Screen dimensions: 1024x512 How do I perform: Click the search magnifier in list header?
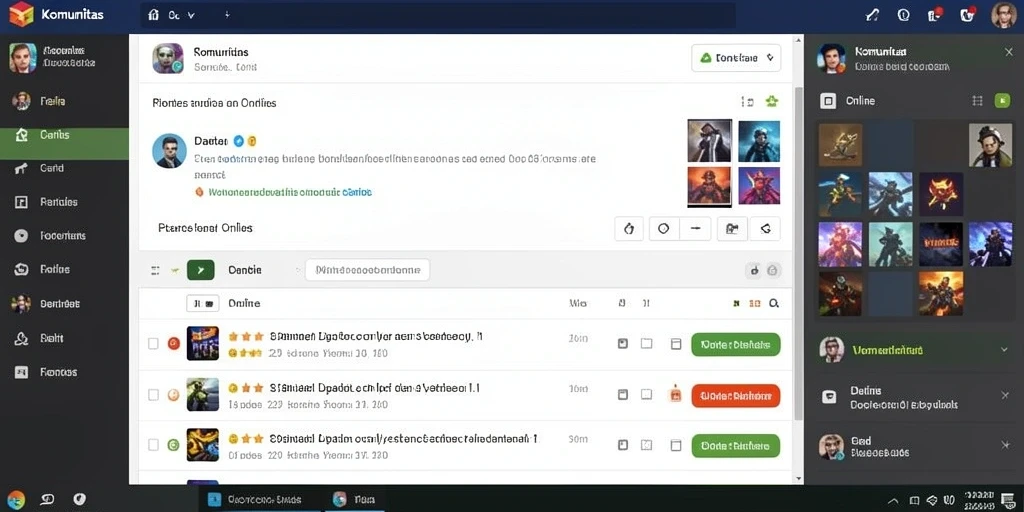[x=774, y=303]
